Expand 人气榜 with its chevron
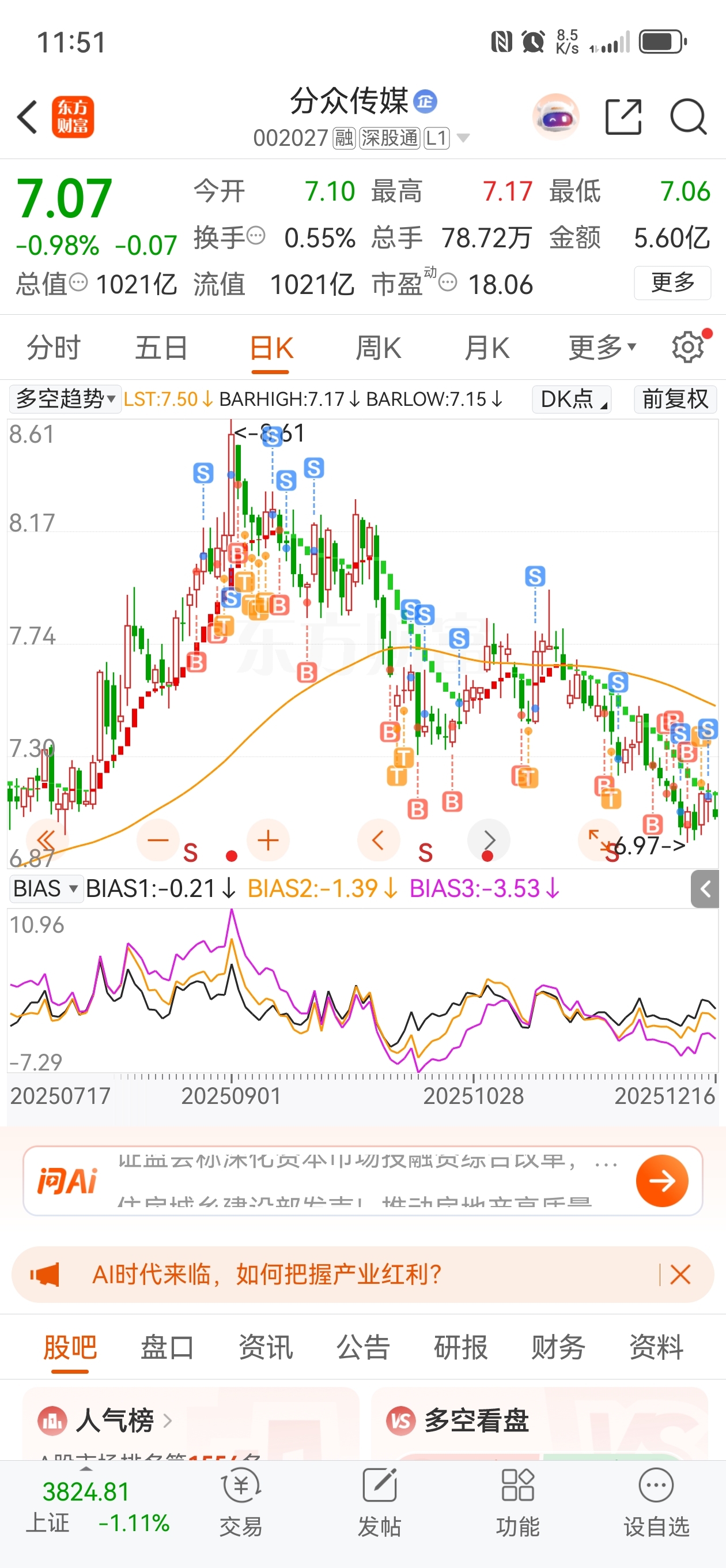 (167, 1420)
